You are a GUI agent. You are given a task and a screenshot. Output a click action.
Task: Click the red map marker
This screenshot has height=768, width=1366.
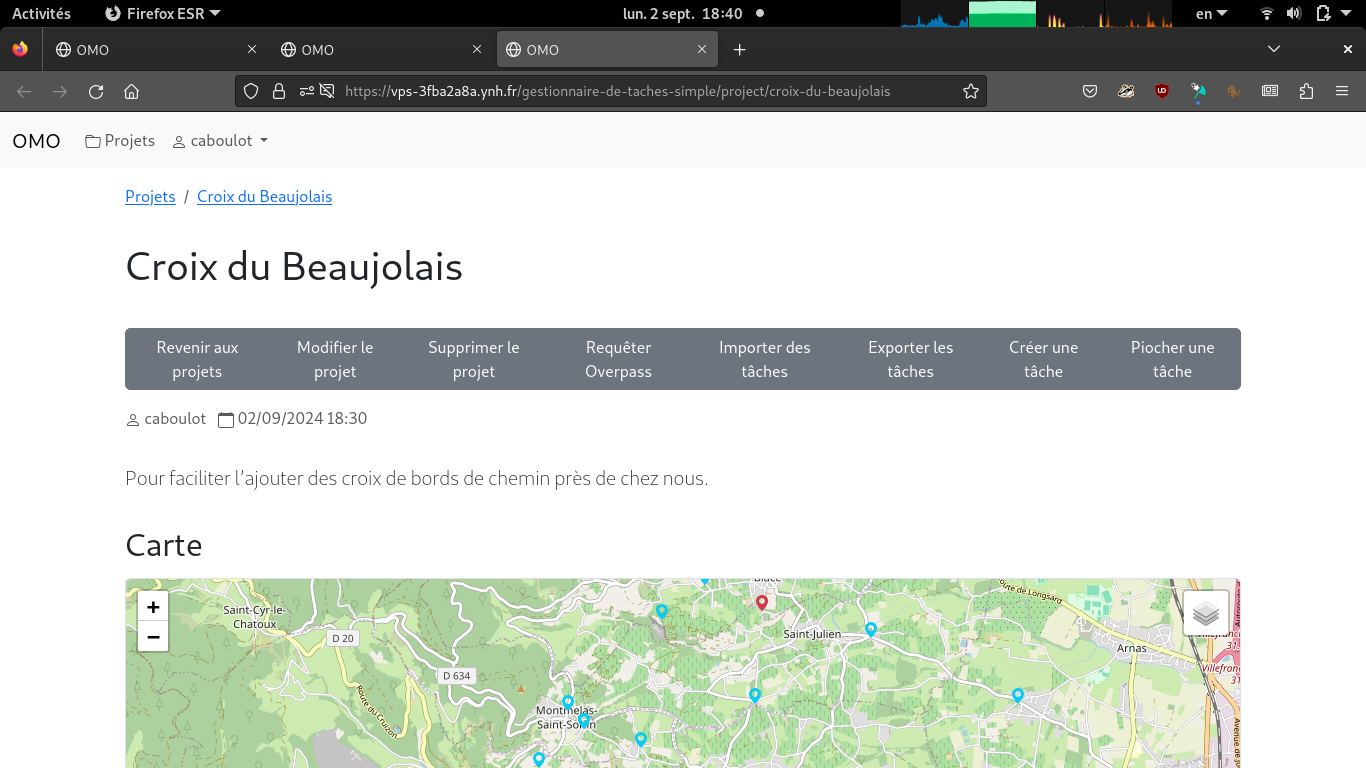point(762,602)
